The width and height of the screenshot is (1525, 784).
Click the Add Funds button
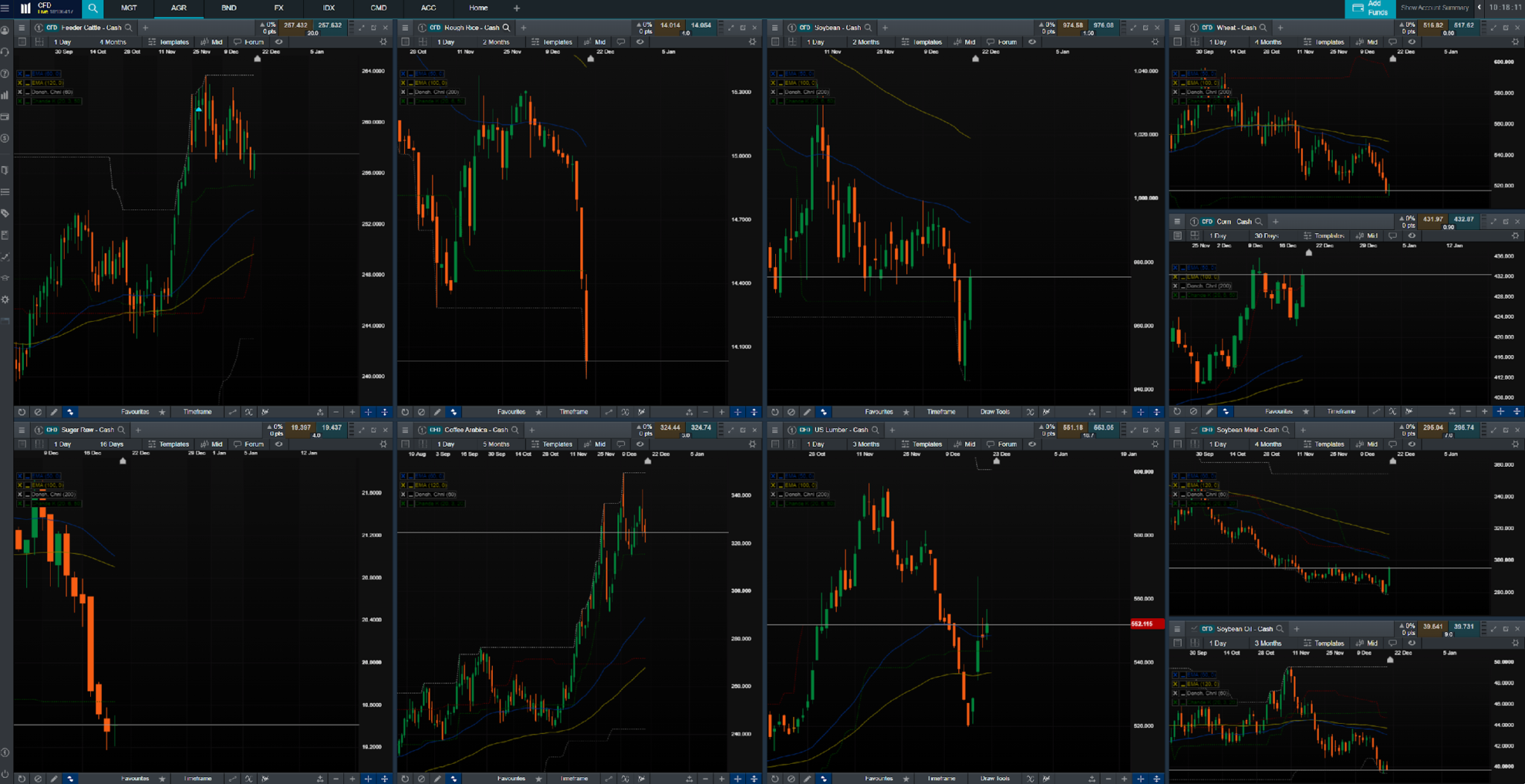click(1369, 9)
